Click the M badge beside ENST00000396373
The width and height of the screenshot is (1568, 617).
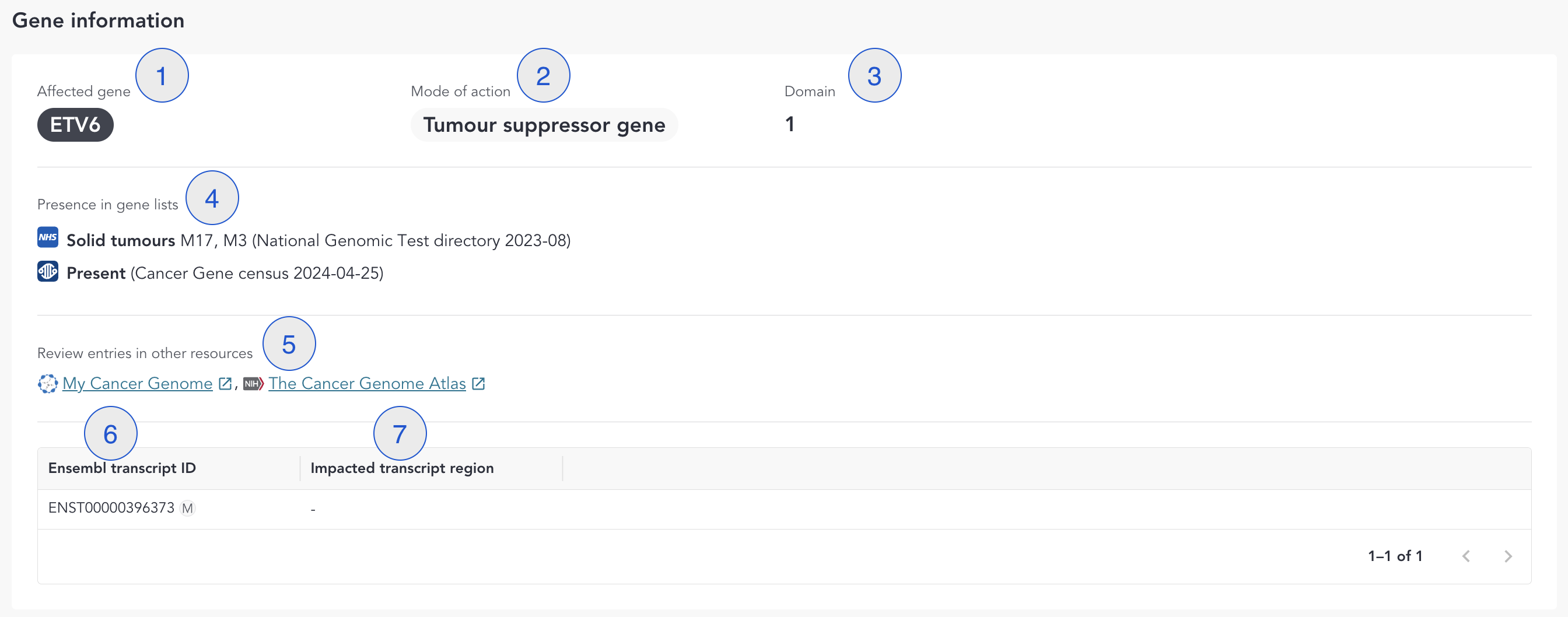(x=187, y=508)
